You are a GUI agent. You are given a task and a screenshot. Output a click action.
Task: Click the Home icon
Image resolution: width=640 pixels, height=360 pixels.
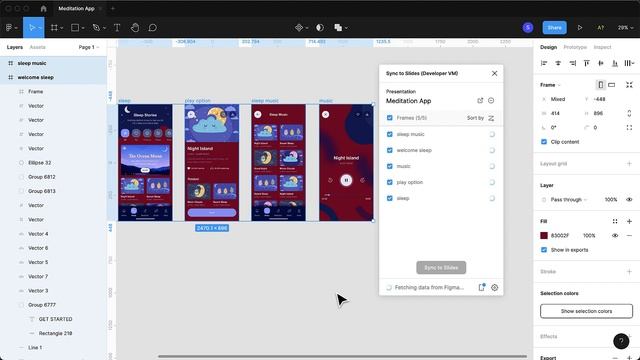click(44, 9)
